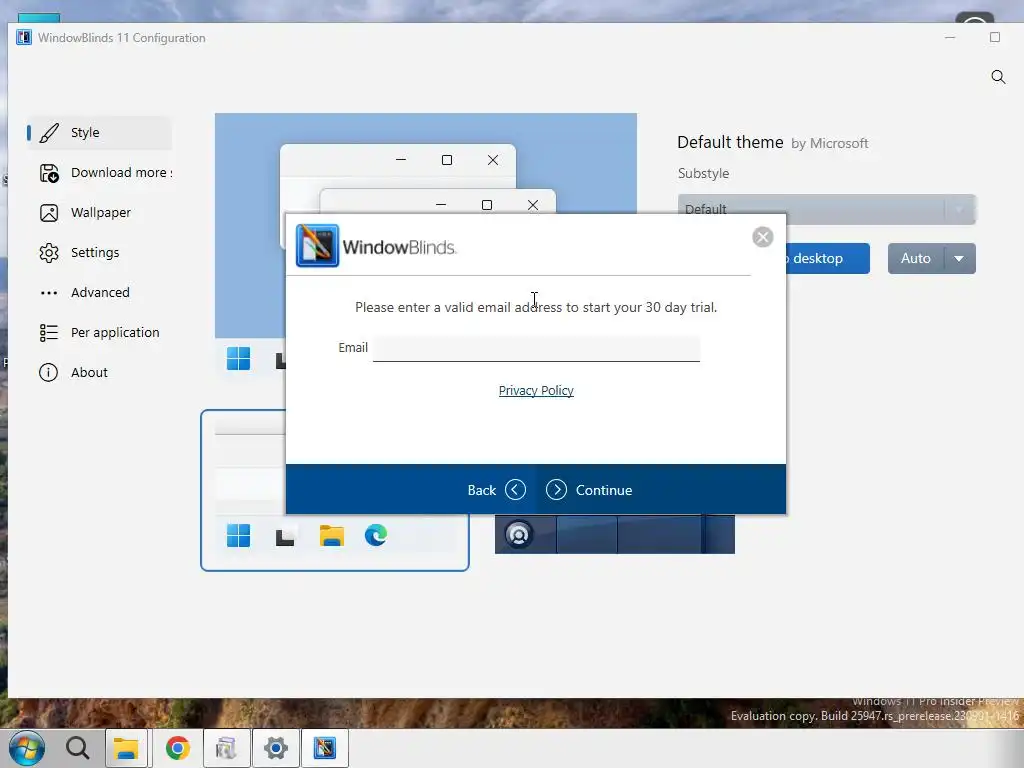Click the Per application list icon
This screenshot has width=1024, height=768.
click(49, 332)
